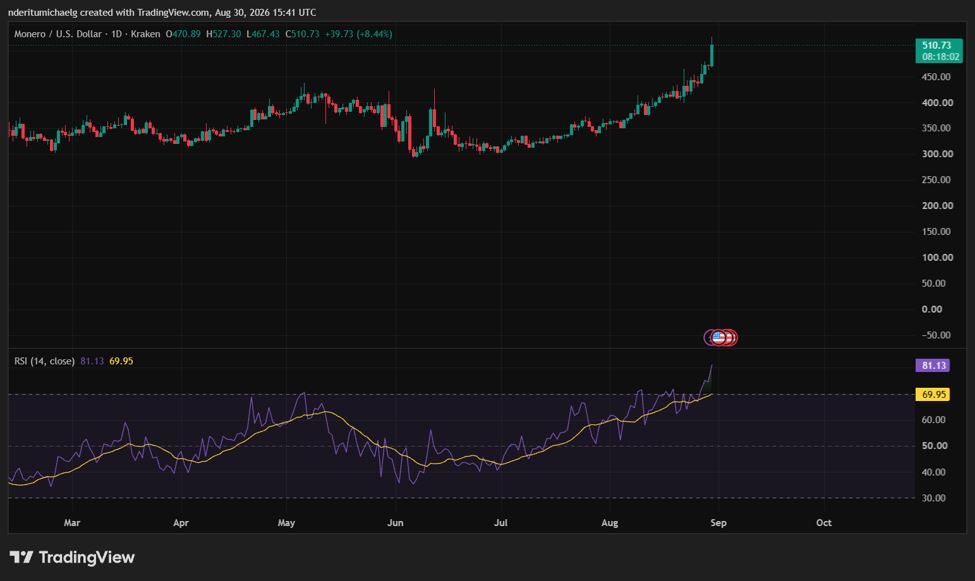Click the Aug label on time axis
Image resolution: width=975 pixels, height=581 pixels.
[609, 523]
